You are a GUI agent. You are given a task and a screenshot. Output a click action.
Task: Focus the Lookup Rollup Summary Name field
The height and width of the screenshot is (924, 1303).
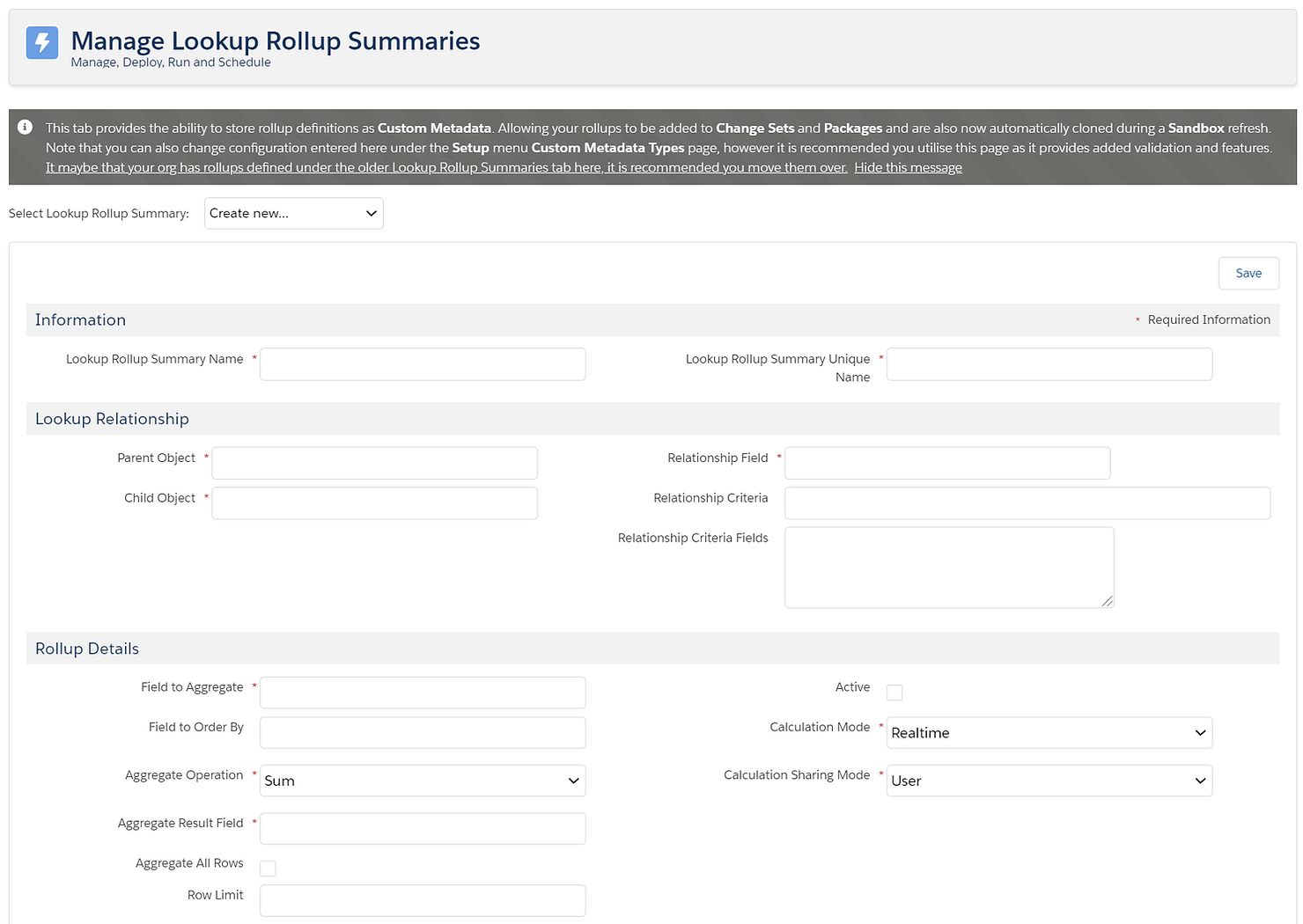pos(423,364)
